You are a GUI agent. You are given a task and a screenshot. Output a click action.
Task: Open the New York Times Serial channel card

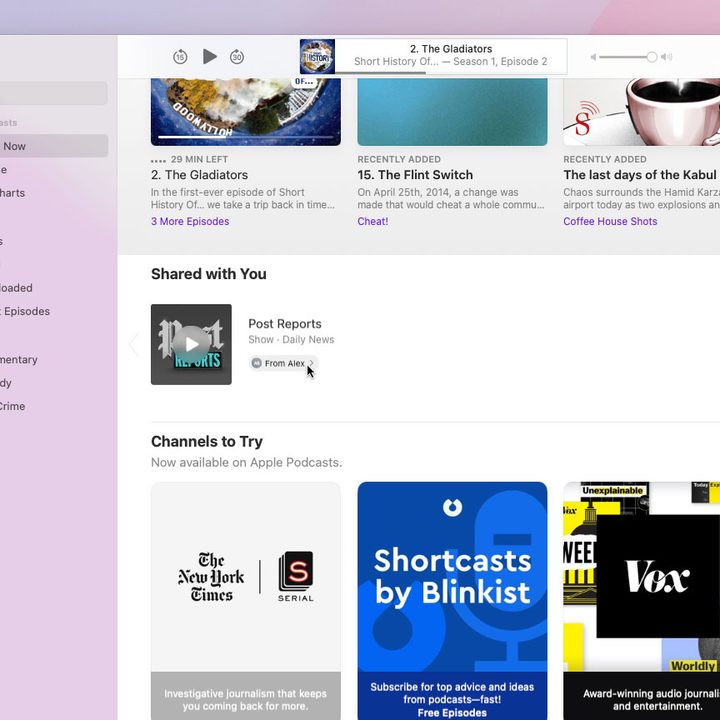246,601
